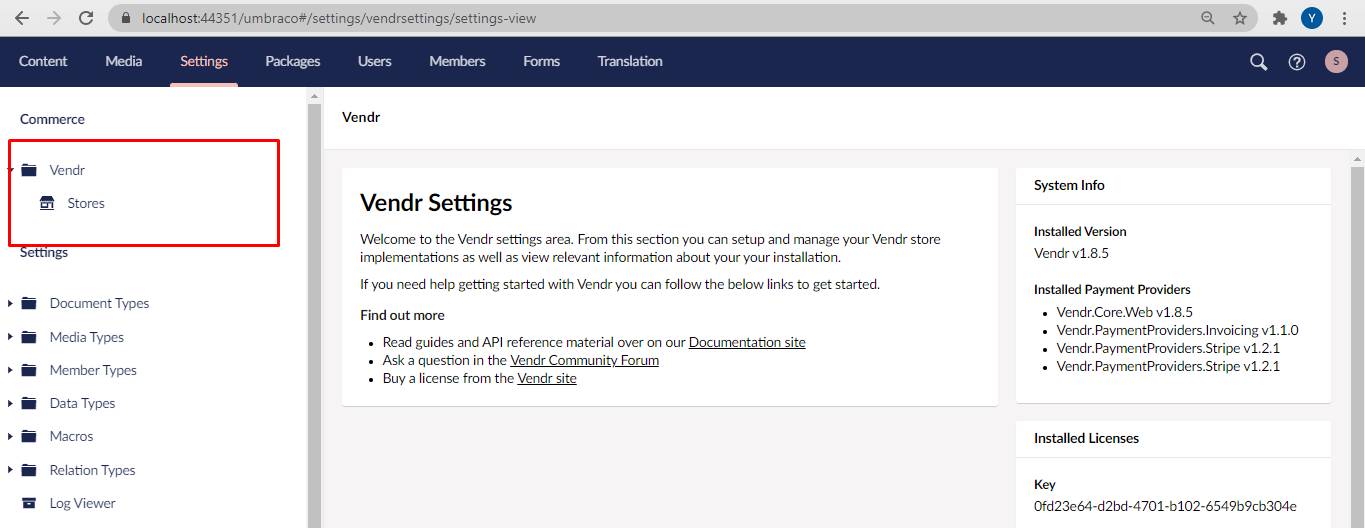Click the Vendr folder icon
The width and height of the screenshot is (1365, 528).
[x=29, y=170]
